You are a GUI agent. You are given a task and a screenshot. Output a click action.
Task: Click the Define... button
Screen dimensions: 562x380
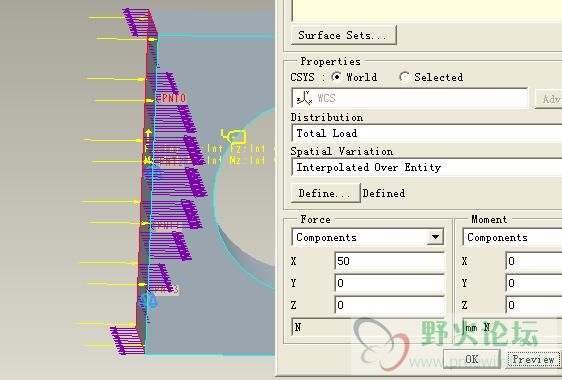click(325, 193)
